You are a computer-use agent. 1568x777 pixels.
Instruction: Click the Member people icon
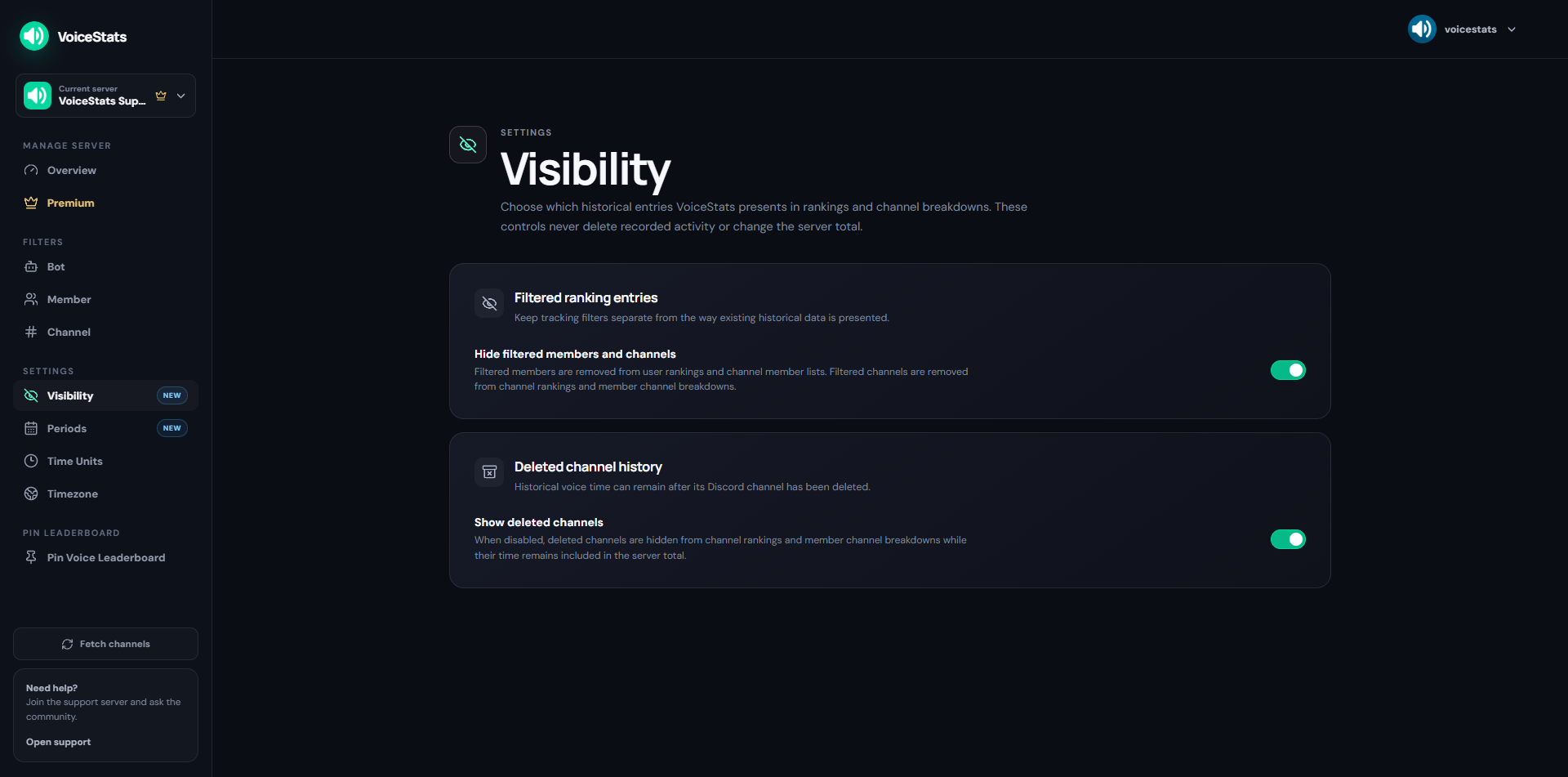tap(31, 299)
